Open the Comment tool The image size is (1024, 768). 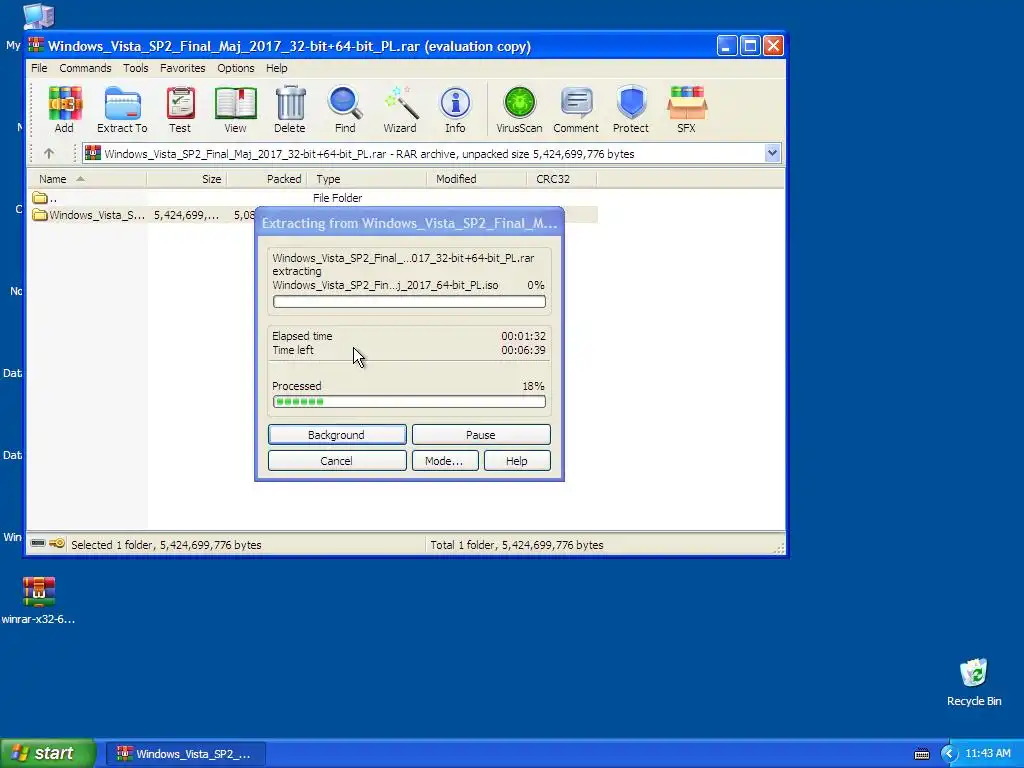tap(576, 109)
